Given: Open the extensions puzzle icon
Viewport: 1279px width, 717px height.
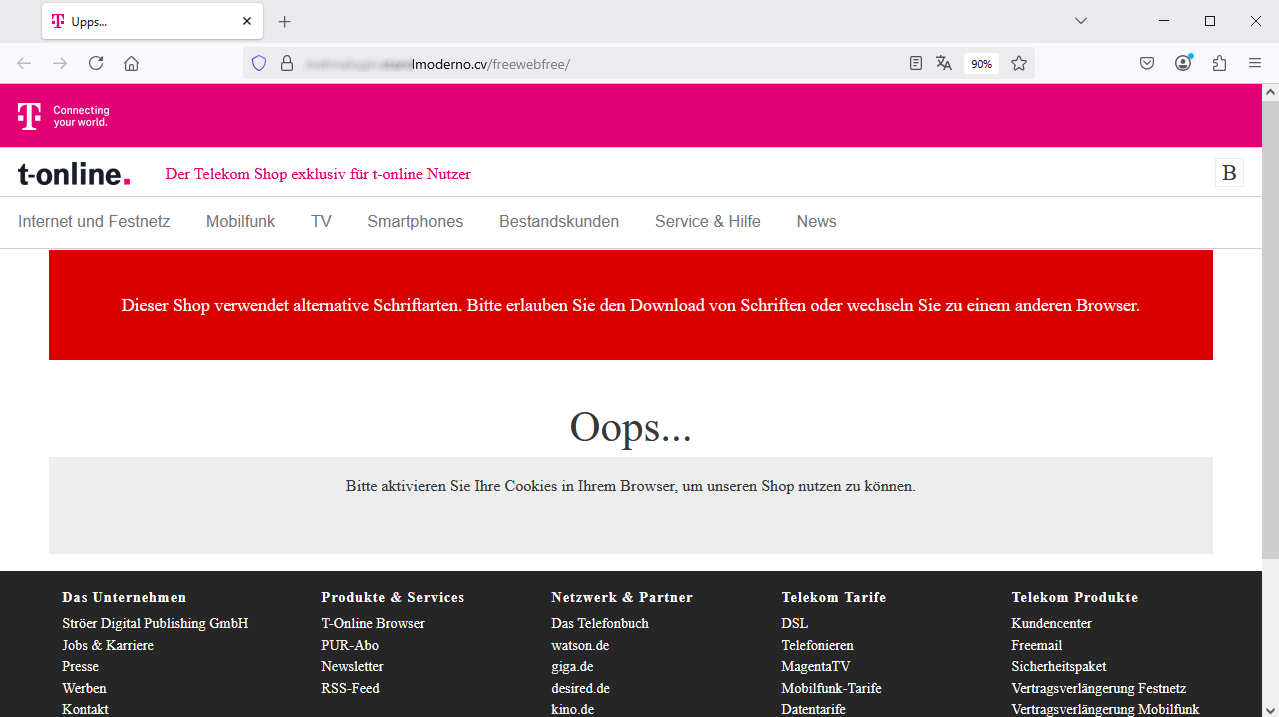Looking at the screenshot, I should click(1219, 63).
